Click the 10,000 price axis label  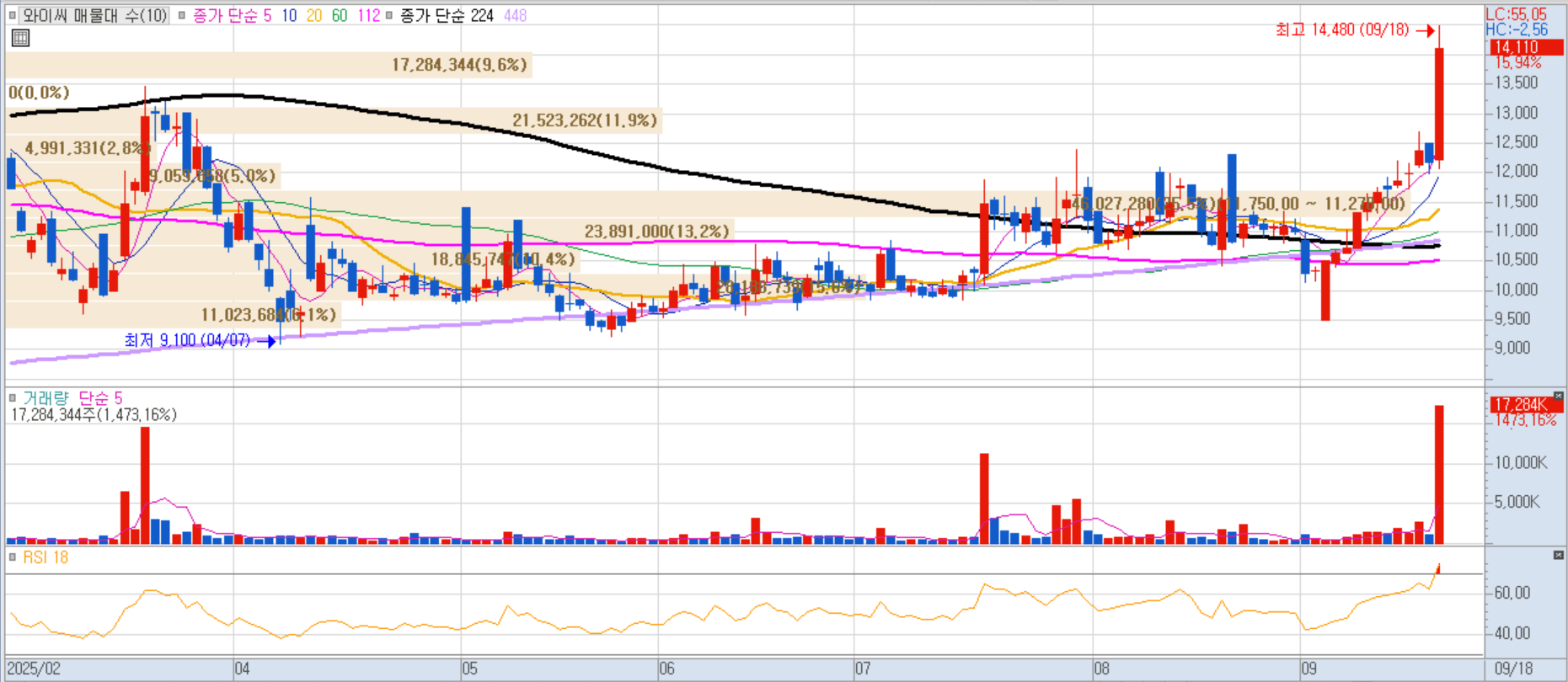click(x=1517, y=290)
